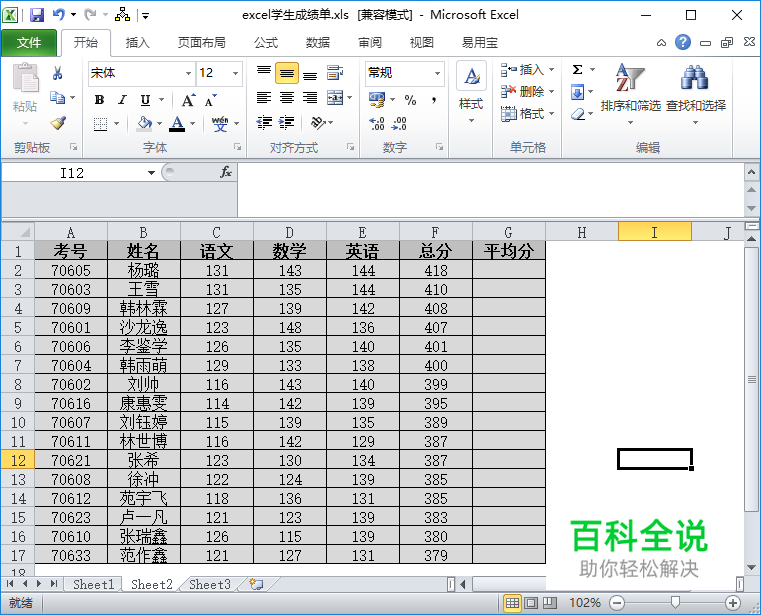Open the 常规 number format dropdown

tap(437, 73)
